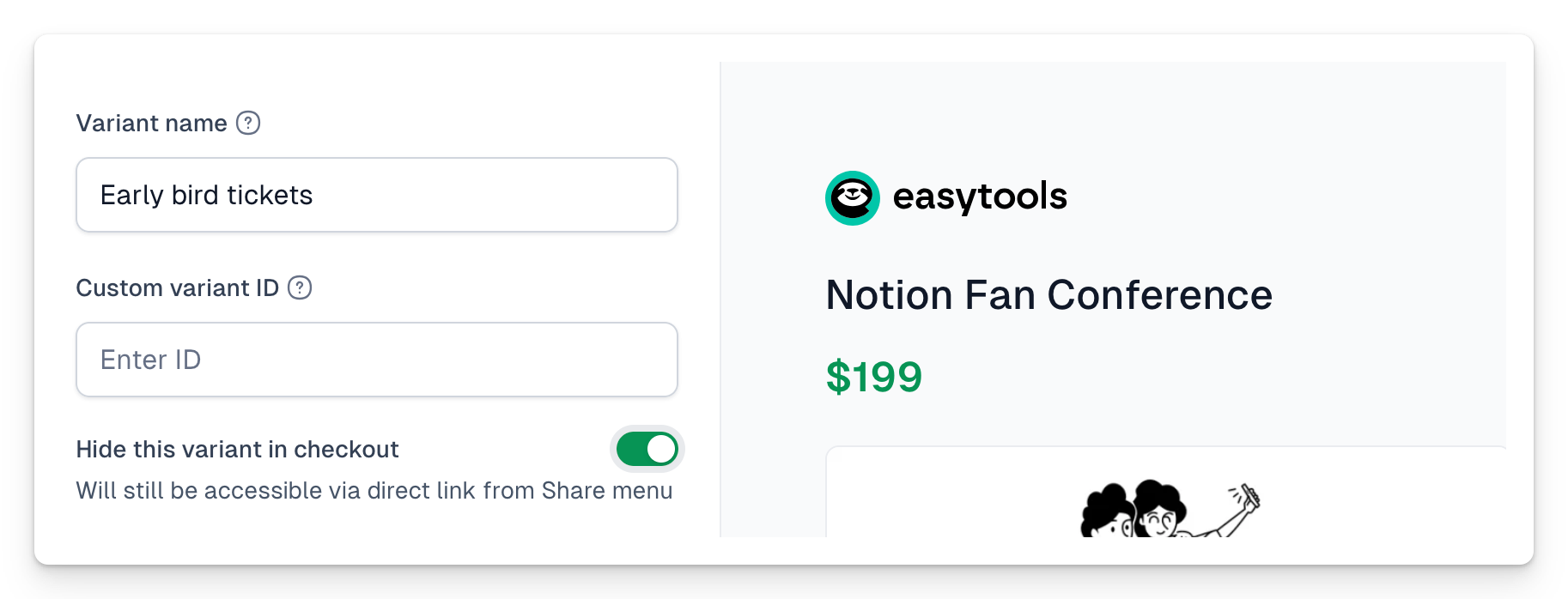Select the Notion Fan Conference title
The height and width of the screenshot is (599, 1568).
1048,295
